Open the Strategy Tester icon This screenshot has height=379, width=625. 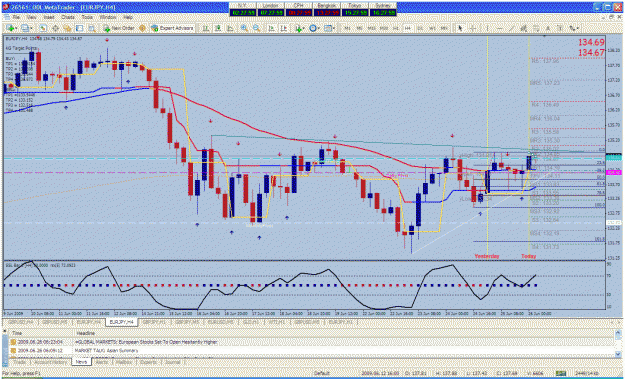coord(92,28)
